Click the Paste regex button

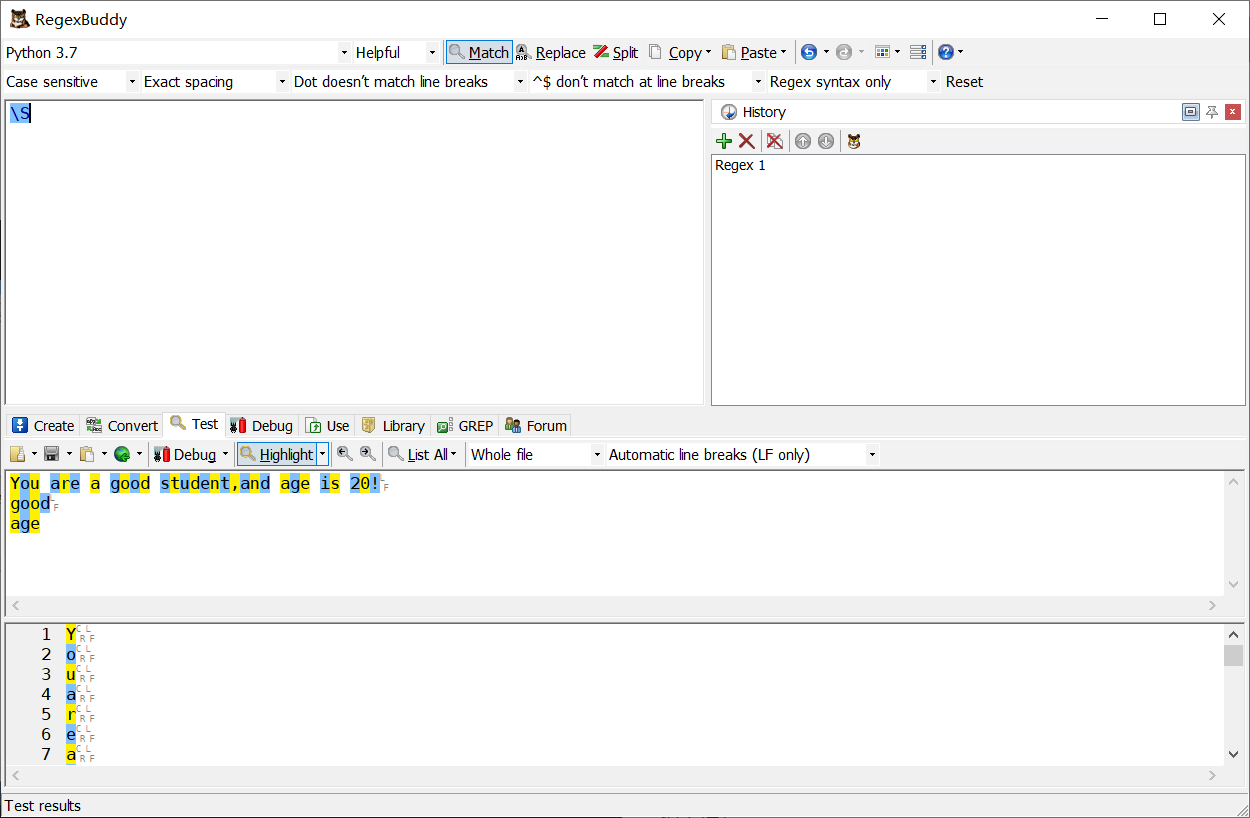point(749,52)
